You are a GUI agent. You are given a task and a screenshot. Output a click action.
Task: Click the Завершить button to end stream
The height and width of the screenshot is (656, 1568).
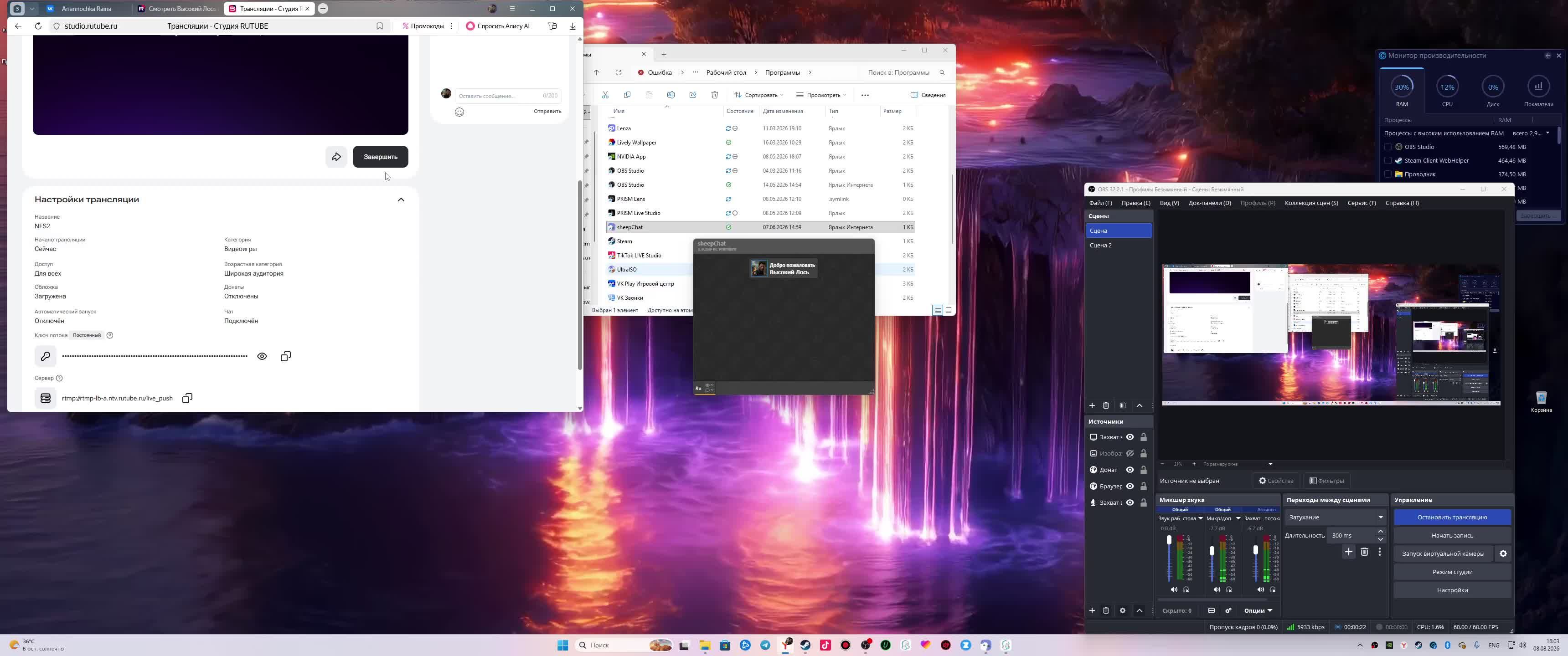click(381, 157)
